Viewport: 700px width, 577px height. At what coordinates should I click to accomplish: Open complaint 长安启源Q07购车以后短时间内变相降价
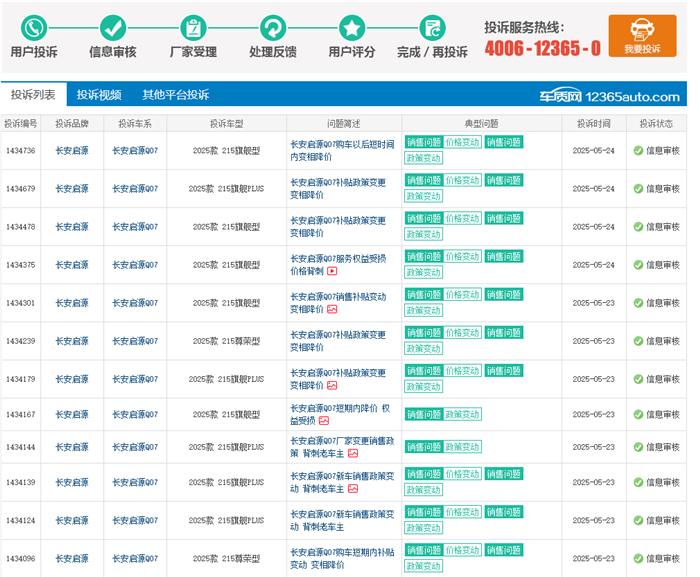(x=342, y=151)
